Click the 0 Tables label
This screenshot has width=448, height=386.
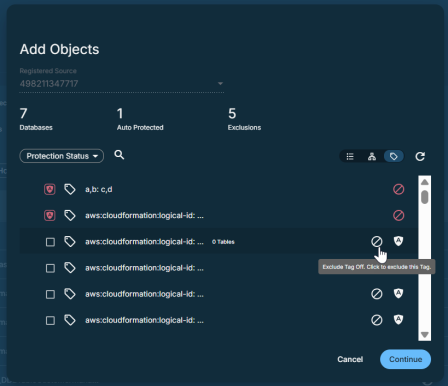point(223,242)
